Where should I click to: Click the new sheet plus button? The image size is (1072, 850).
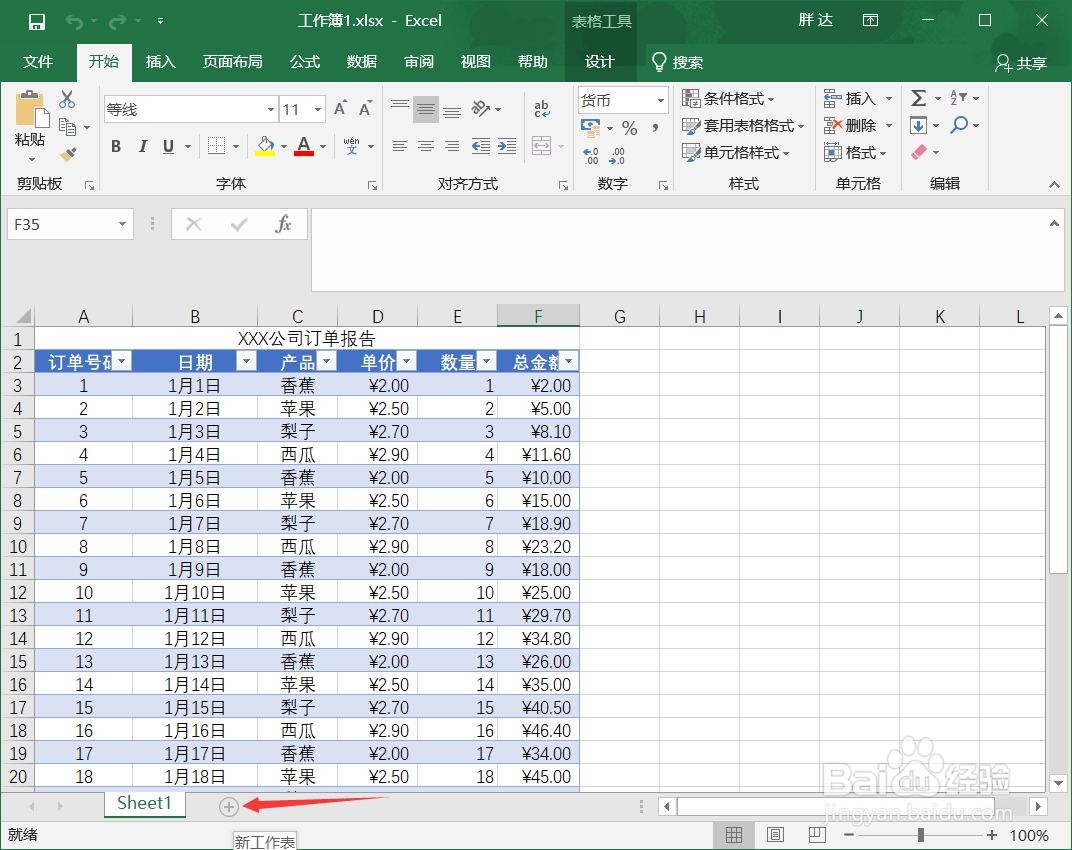228,807
